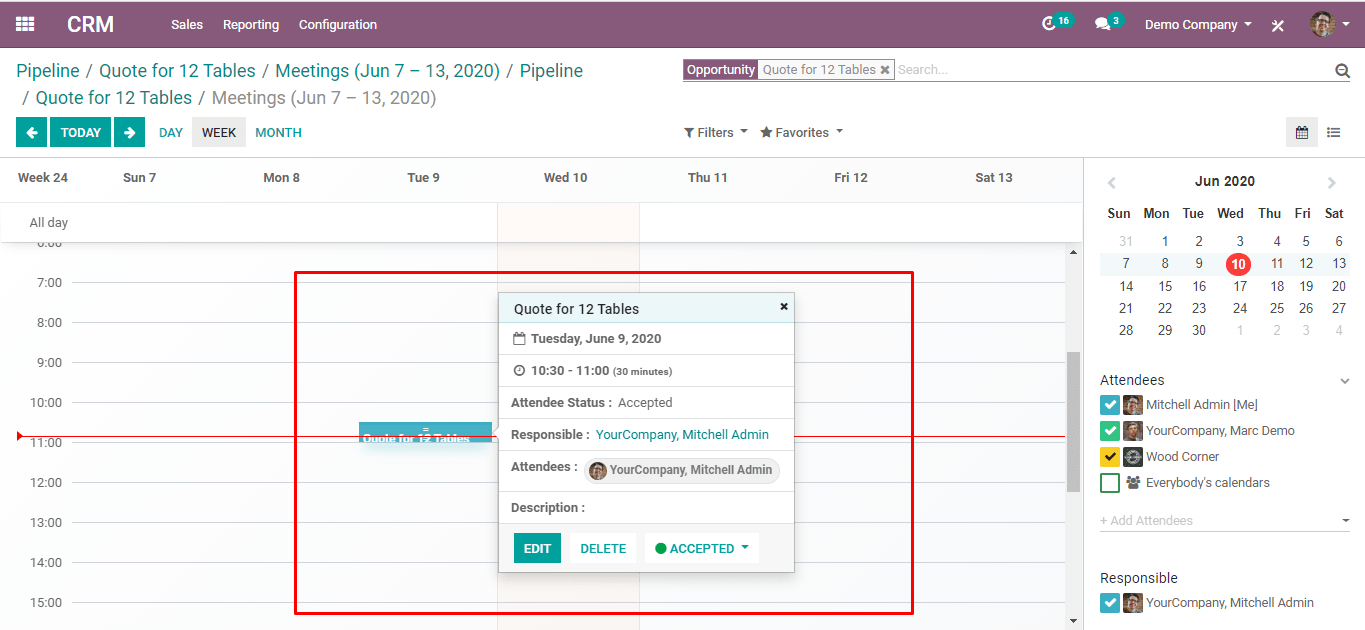Open the Reporting menu

[251, 24]
